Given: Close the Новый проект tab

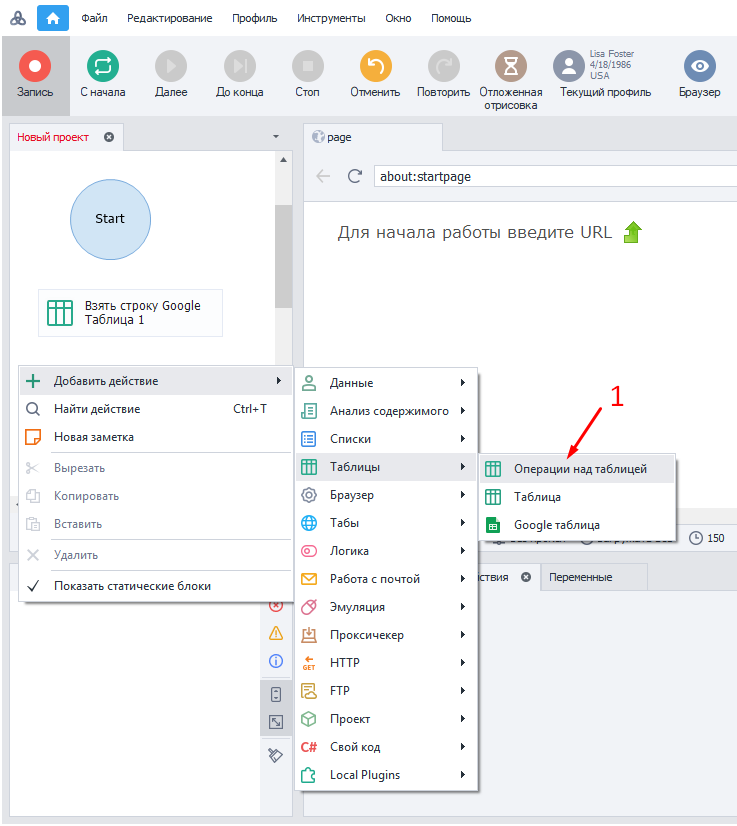Looking at the screenshot, I should point(109,137).
